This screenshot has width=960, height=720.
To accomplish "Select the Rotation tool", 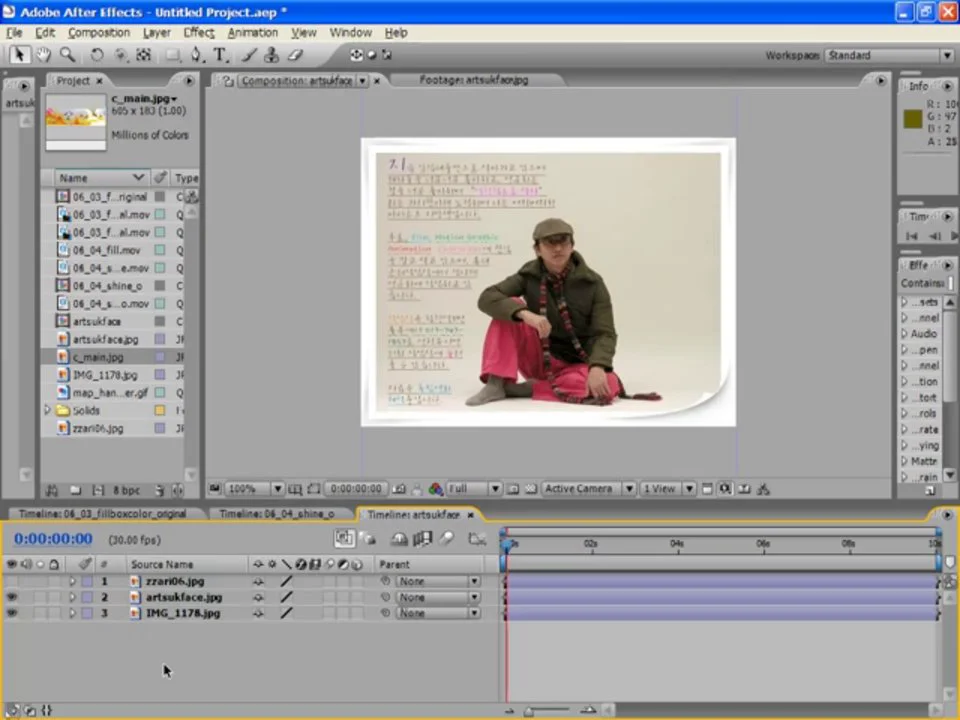I will [x=96, y=55].
